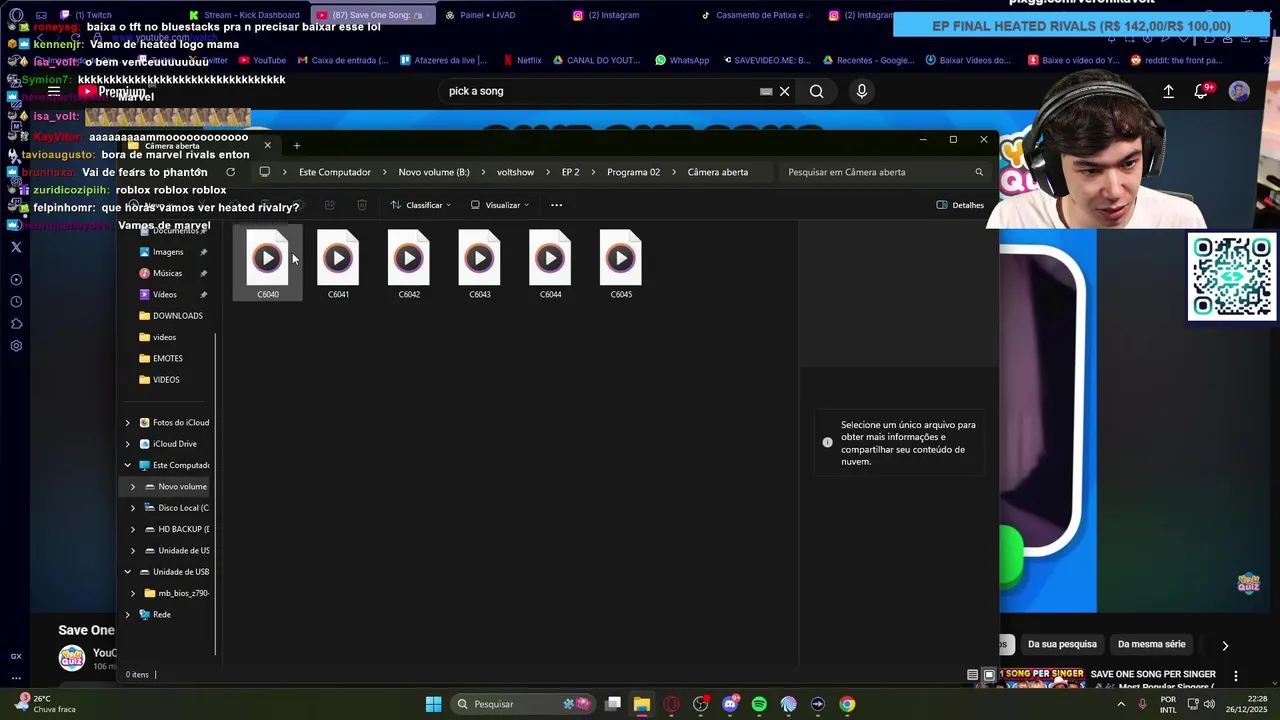Click the YouTube search magnifier button
The image size is (1280, 720).
(x=817, y=91)
